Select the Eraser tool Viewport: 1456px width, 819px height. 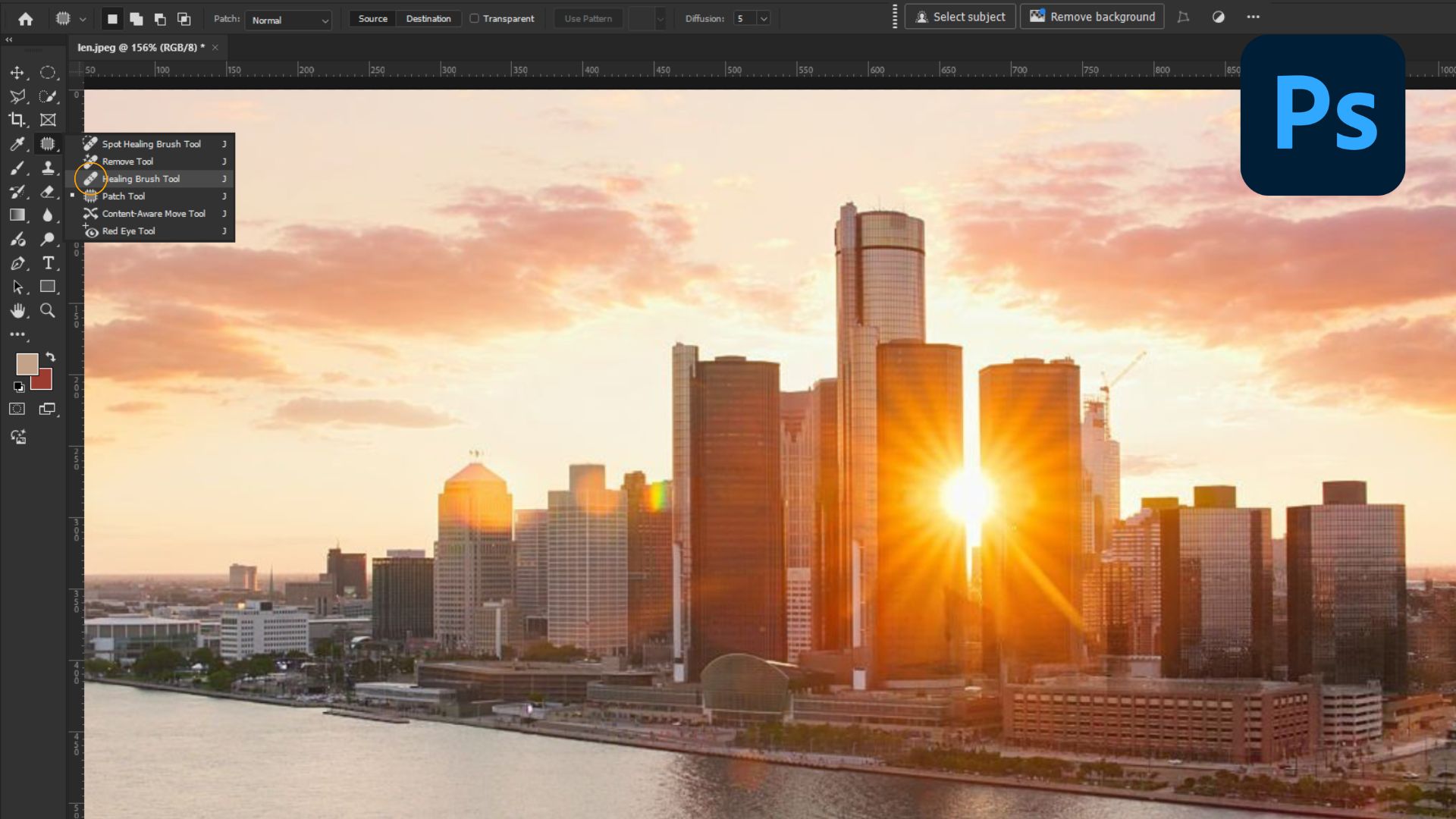[48, 192]
